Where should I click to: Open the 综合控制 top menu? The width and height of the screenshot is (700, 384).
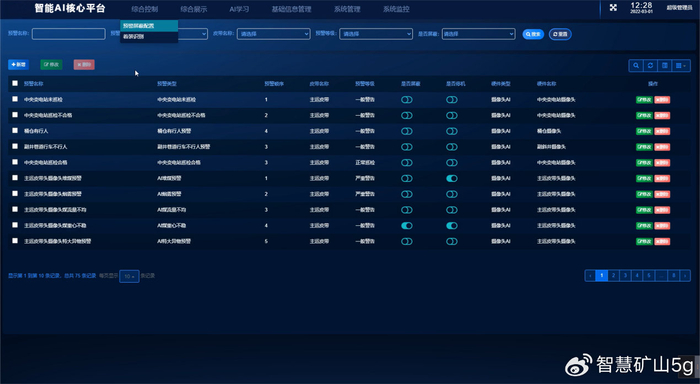coord(145,9)
